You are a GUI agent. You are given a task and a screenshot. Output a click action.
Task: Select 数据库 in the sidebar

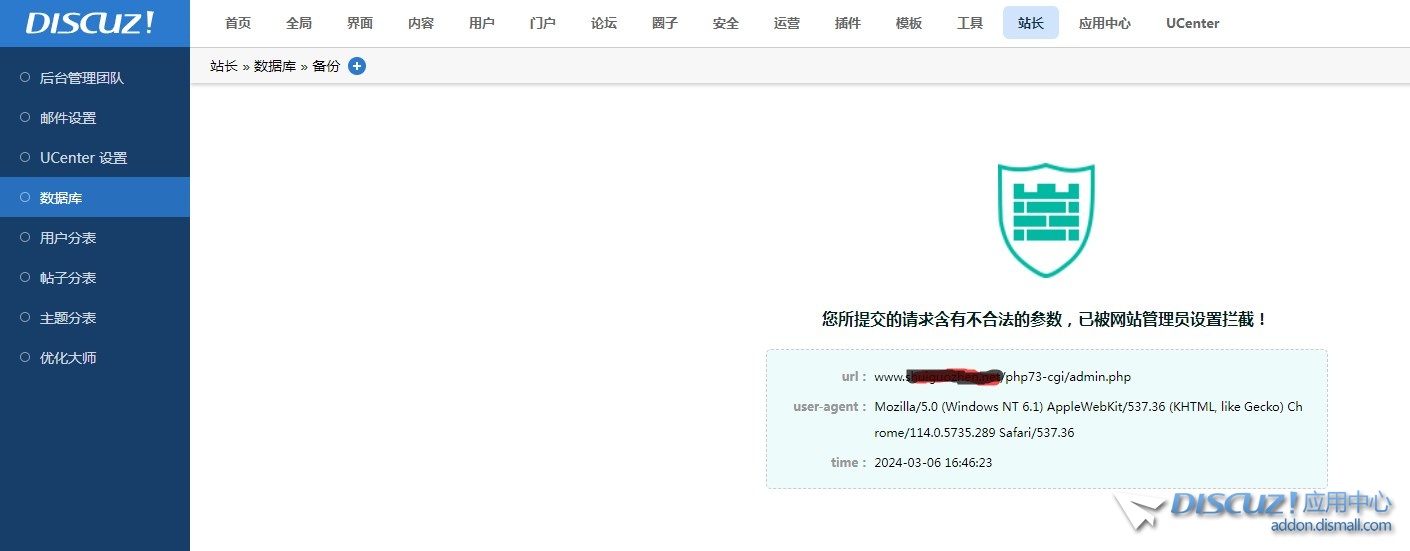pos(61,198)
